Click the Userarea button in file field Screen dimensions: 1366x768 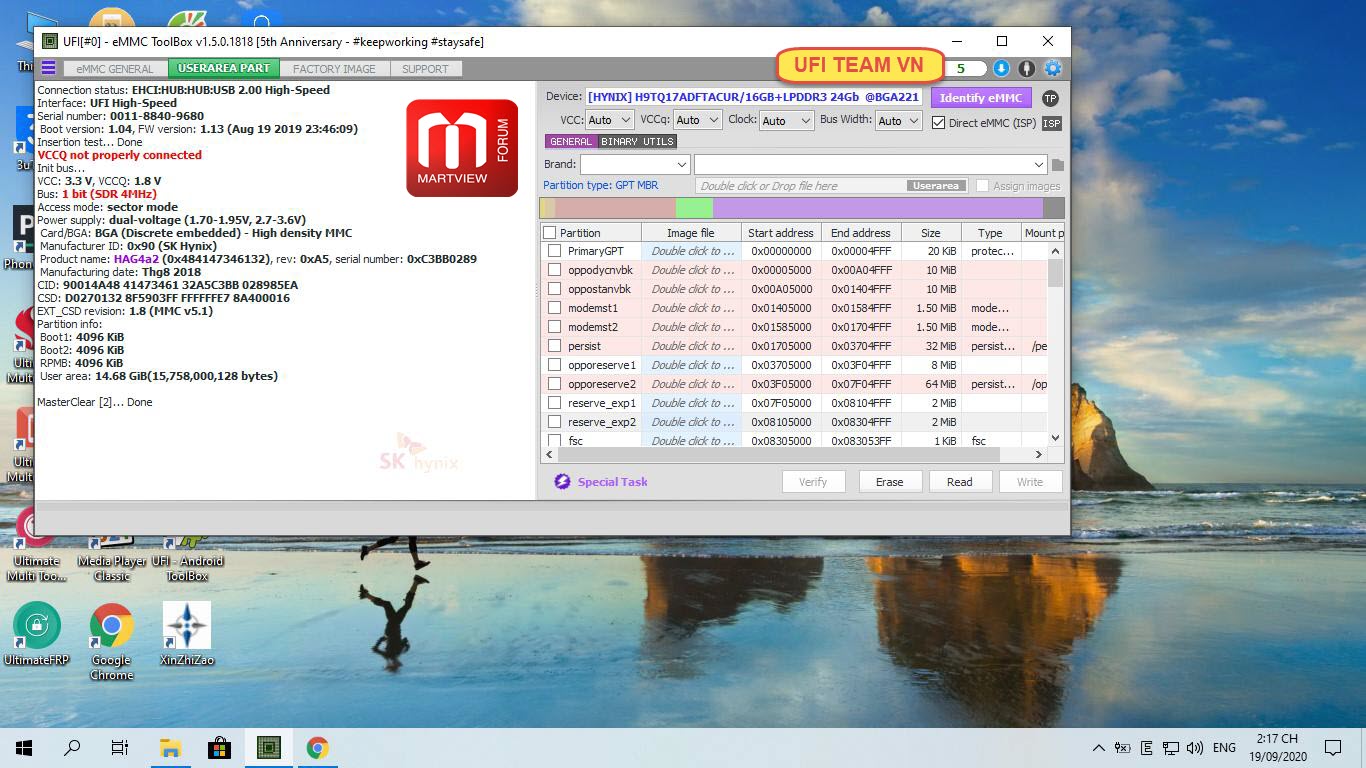(936, 186)
